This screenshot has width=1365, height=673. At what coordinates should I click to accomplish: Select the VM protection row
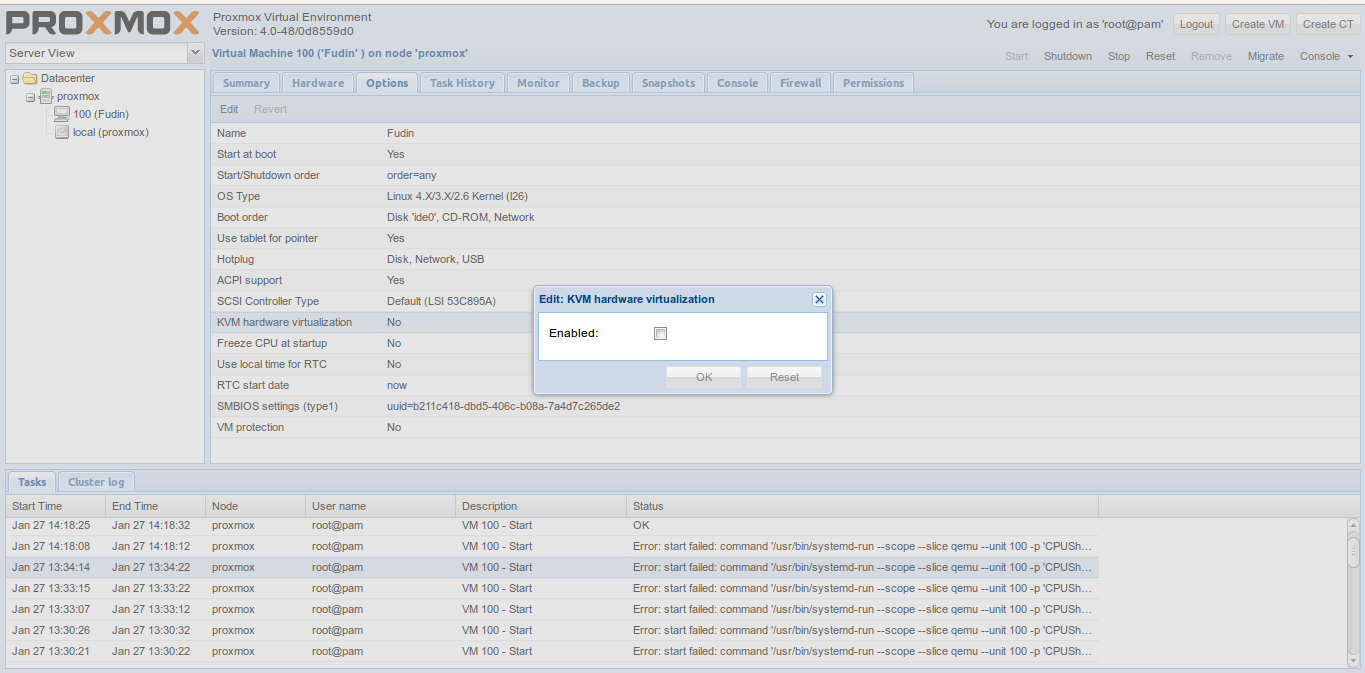tap(786, 427)
